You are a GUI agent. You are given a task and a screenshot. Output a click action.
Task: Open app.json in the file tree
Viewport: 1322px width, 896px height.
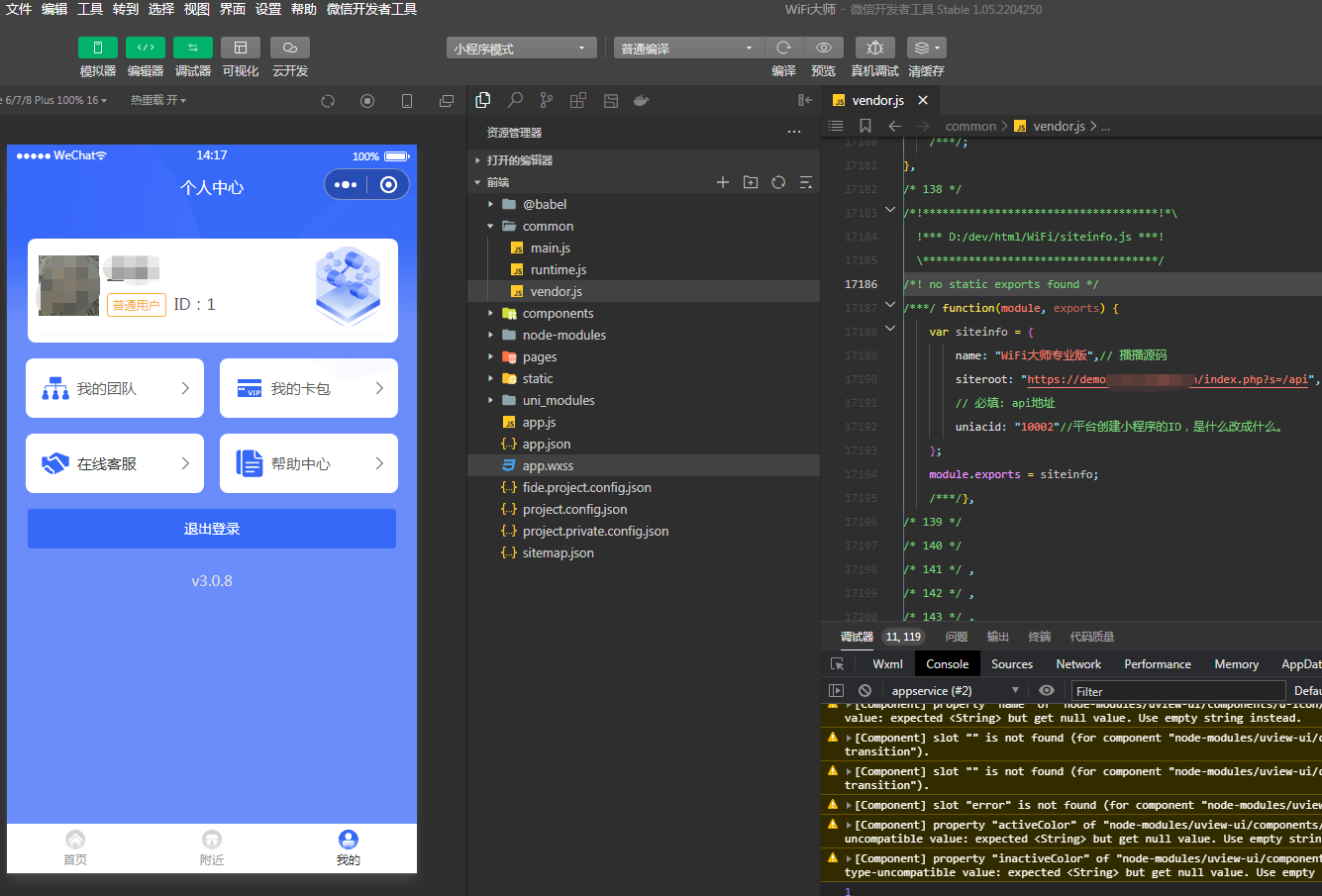click(644, 444)
